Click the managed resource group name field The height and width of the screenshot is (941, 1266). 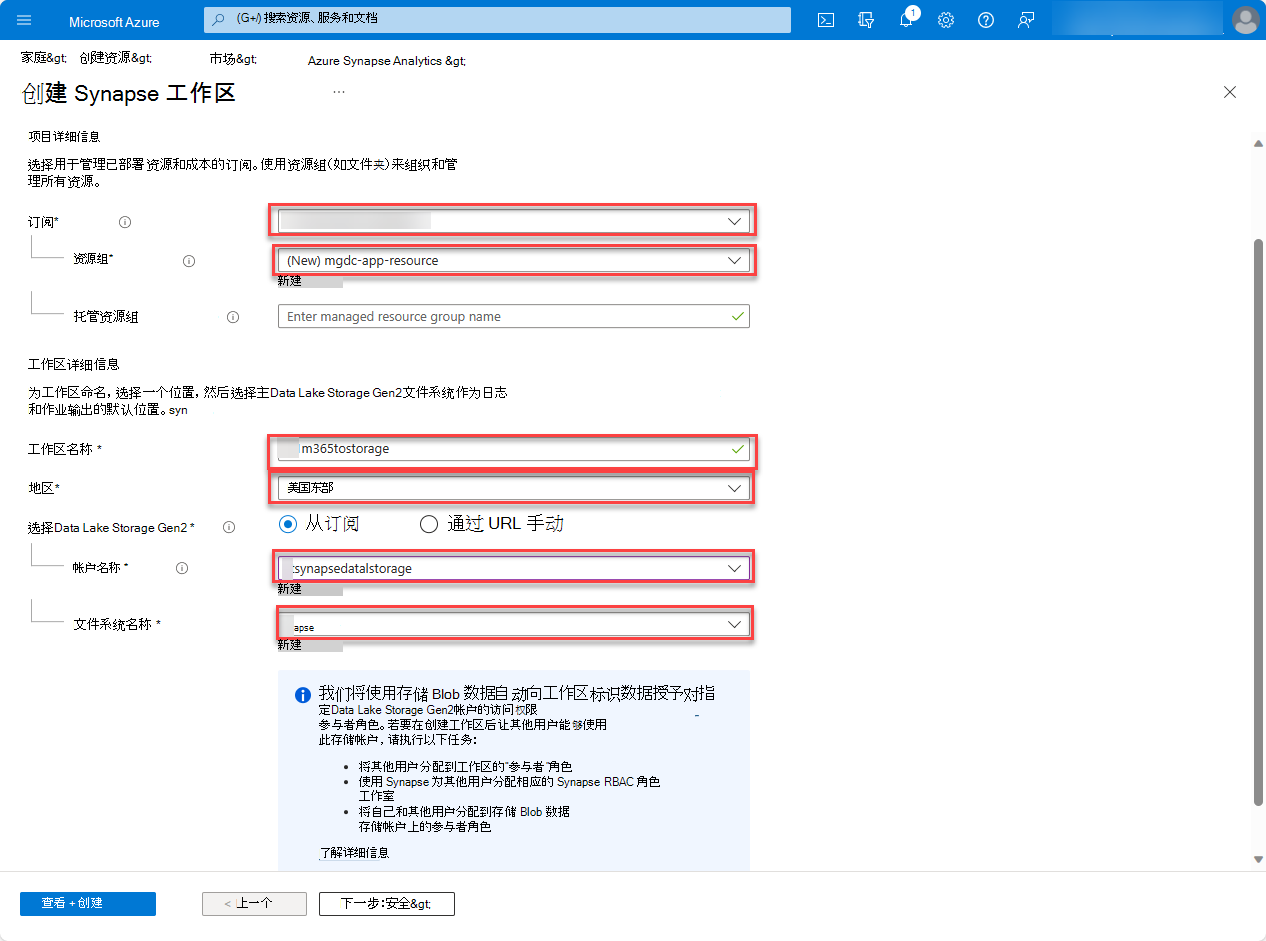pos(514,317)
